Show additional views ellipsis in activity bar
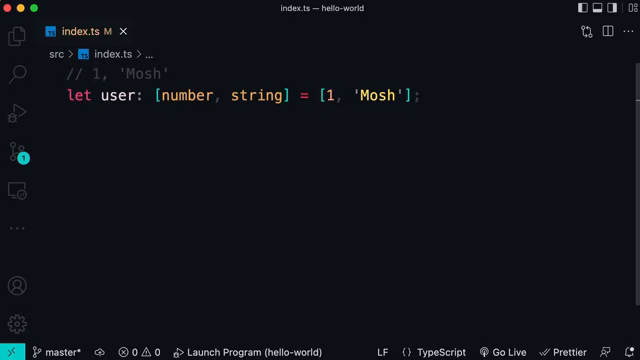Image resolution: width=640 pixels, height=360 pixels. click(x=17, y=228)
